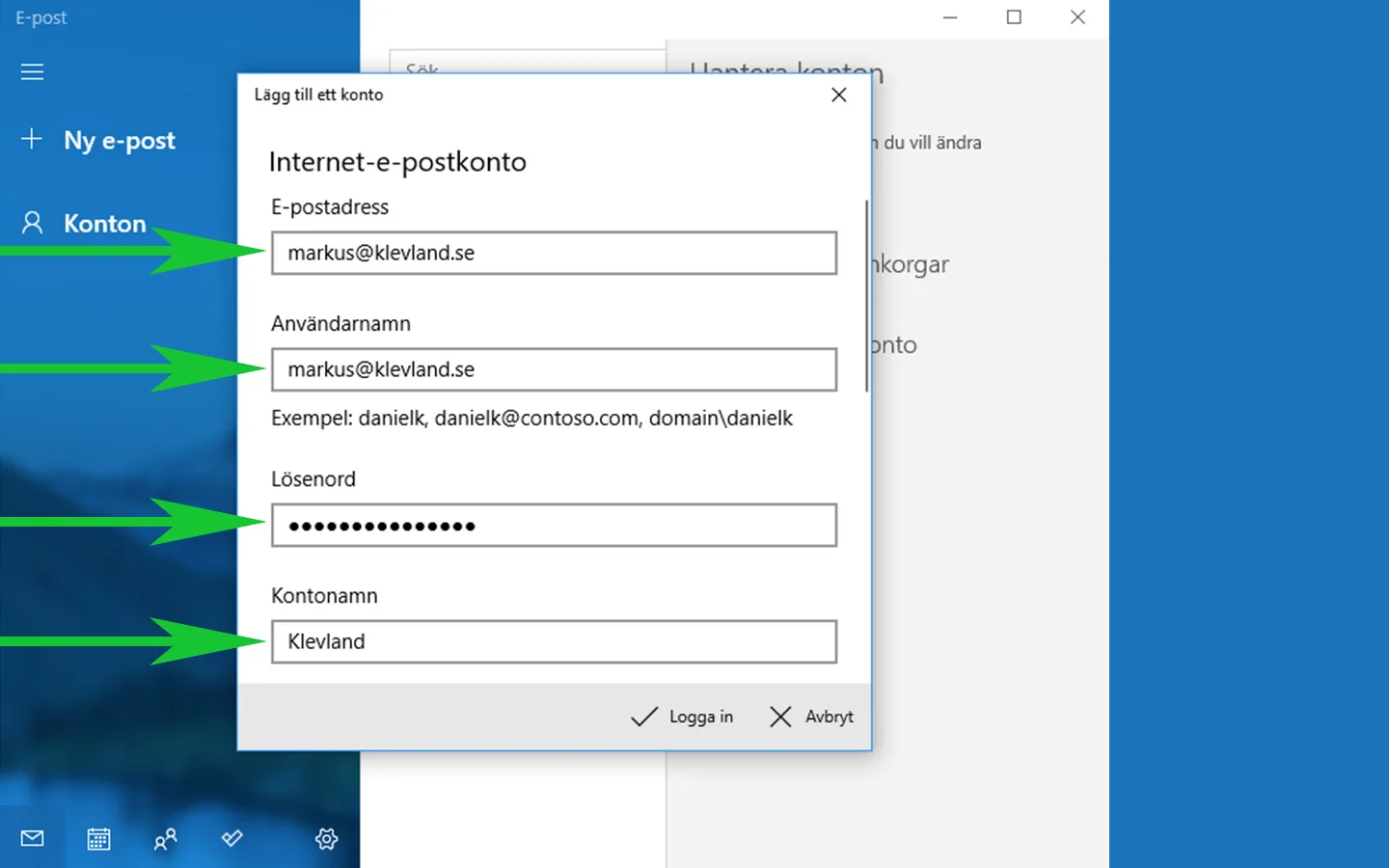This screenshot has width=1389, height=868.
Task: Close the Lägg till ett konto dialog
Action: point(838,95)
